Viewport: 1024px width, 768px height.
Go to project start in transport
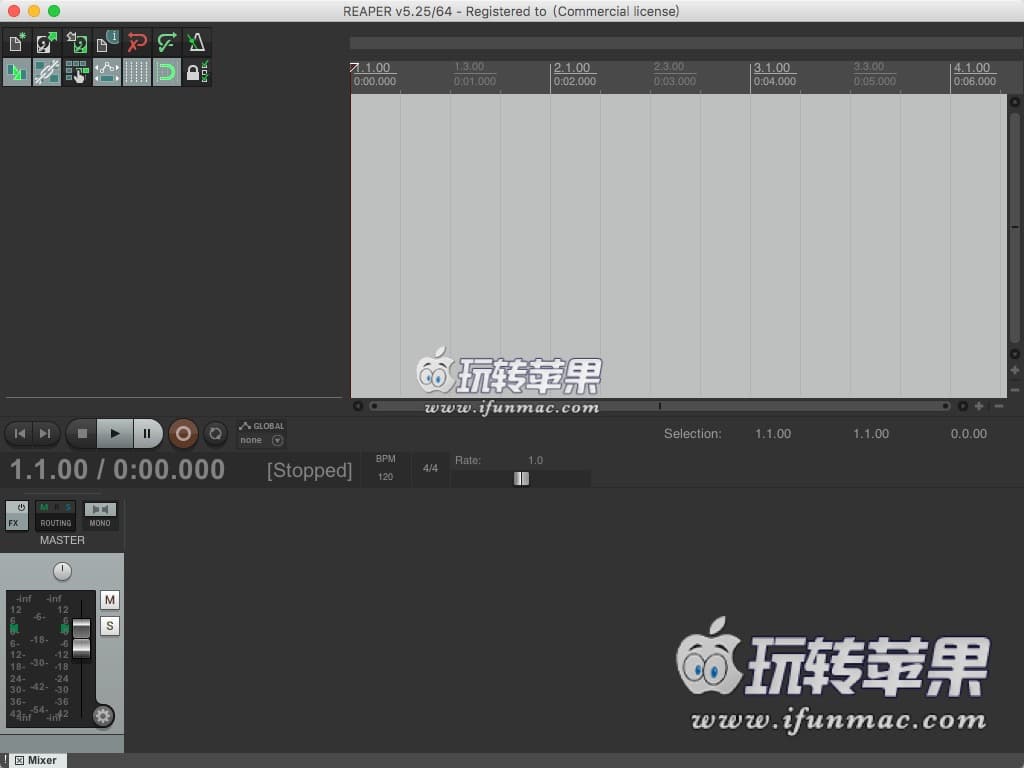point(20,434)
